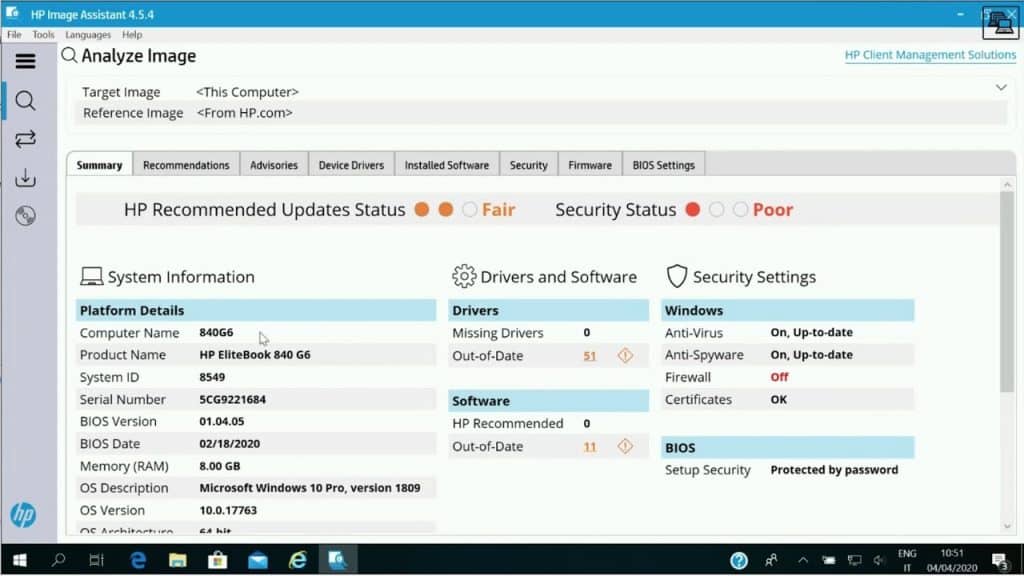
Task: Show hidden icons in the system tray
Action: pos(802,560)
